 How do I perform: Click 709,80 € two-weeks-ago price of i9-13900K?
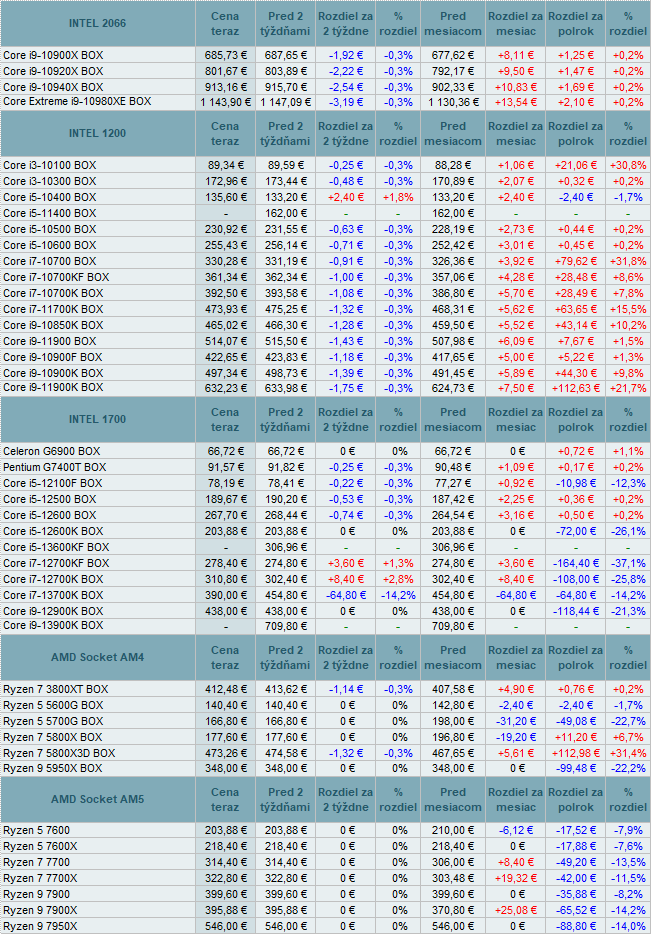pyautogui.click(x=285, y=627)
